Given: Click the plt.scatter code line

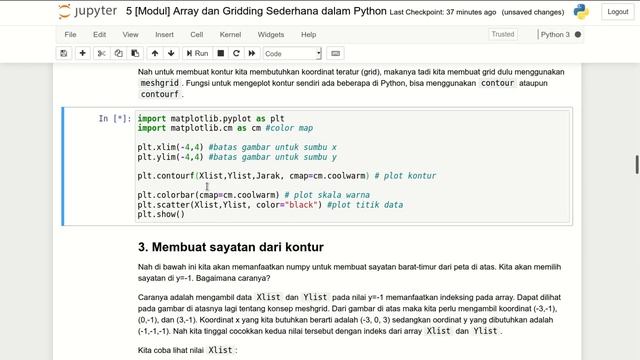Looking at the screenshot, I should tap(270, 205).
